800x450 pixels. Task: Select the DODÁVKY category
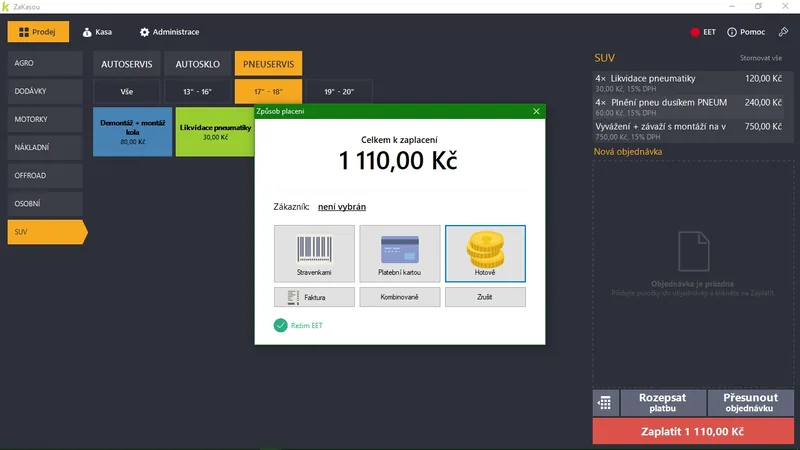pyautogui.click(x=45, y=91)
